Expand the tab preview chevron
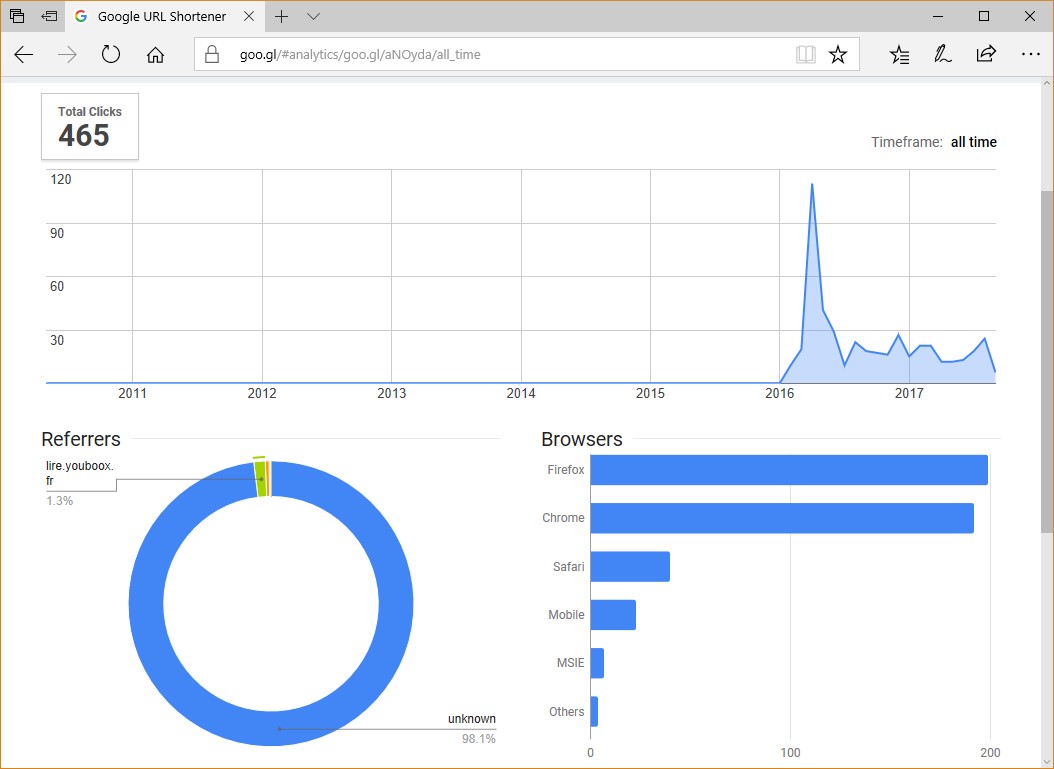The height and width of the screenshot is (769, 1054). (313, 16)
